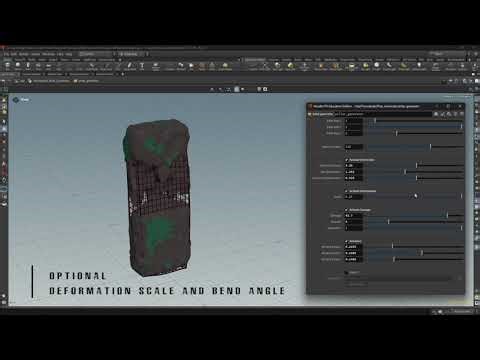The width and height of the screenshot is (480, 360).
Task: Click the value field showing 0.22
Action: (354, 197)
